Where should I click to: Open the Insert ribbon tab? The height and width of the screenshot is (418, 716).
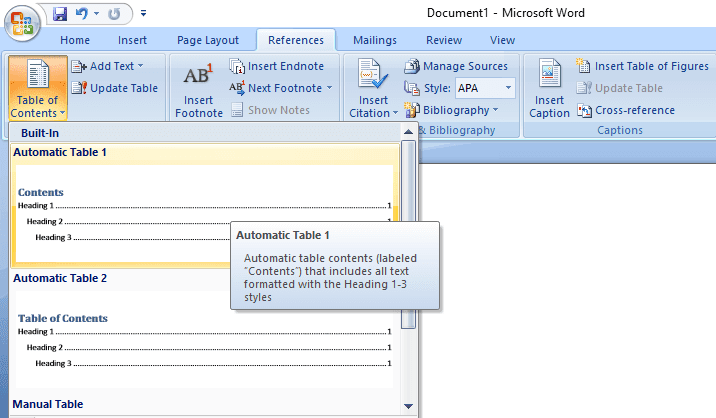[x=132, y=40]
